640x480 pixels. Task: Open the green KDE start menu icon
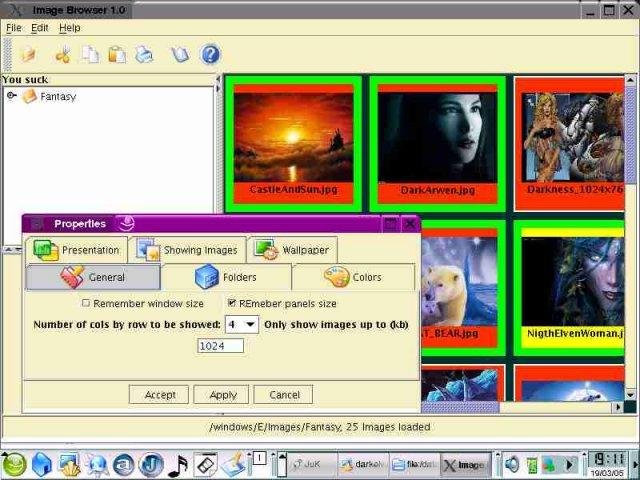[x=15, y=465]
